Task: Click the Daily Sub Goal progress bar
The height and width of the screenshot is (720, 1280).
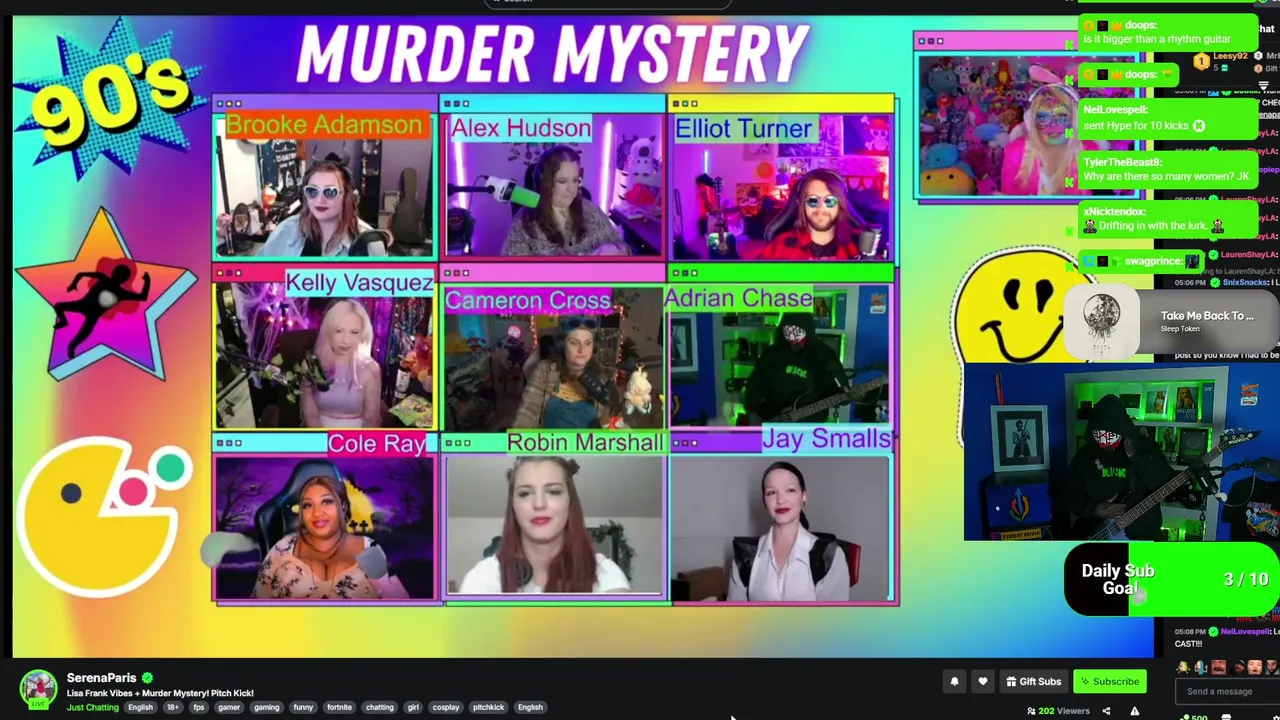Action: 1171,579
